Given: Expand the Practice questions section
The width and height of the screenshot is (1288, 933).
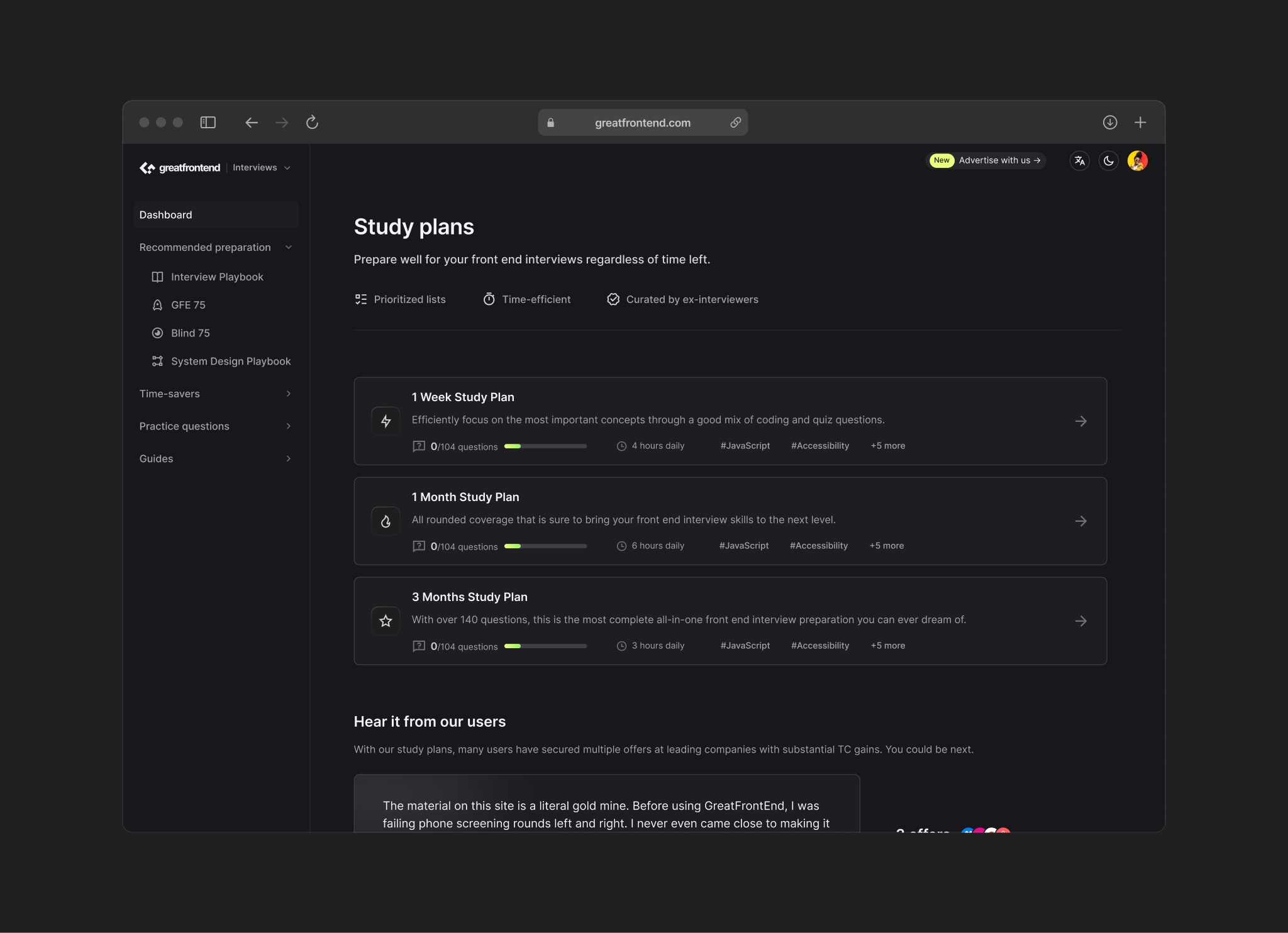Looking at the screenshot, I should click(216, 426).
